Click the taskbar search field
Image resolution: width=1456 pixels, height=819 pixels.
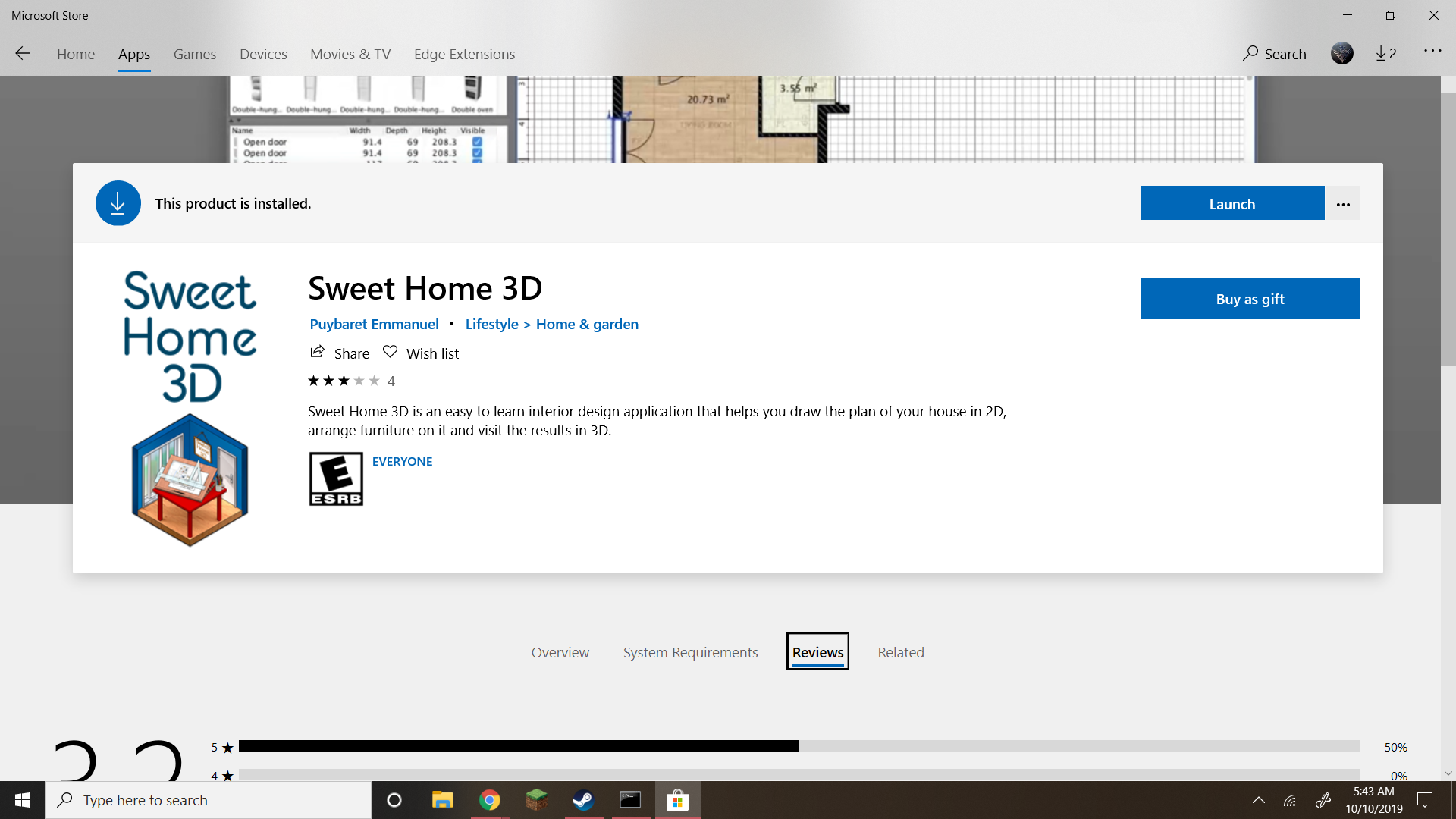[209, 800]
